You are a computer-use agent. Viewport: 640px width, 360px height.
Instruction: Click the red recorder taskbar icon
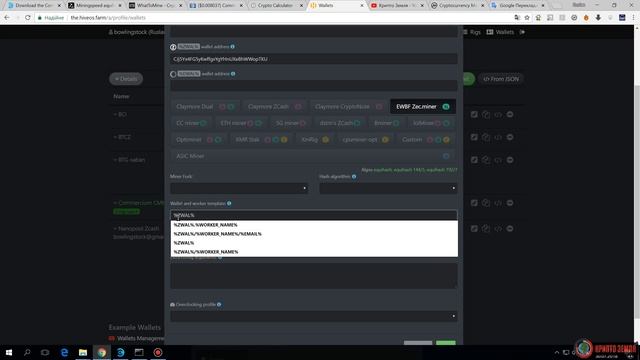point(158,352)
